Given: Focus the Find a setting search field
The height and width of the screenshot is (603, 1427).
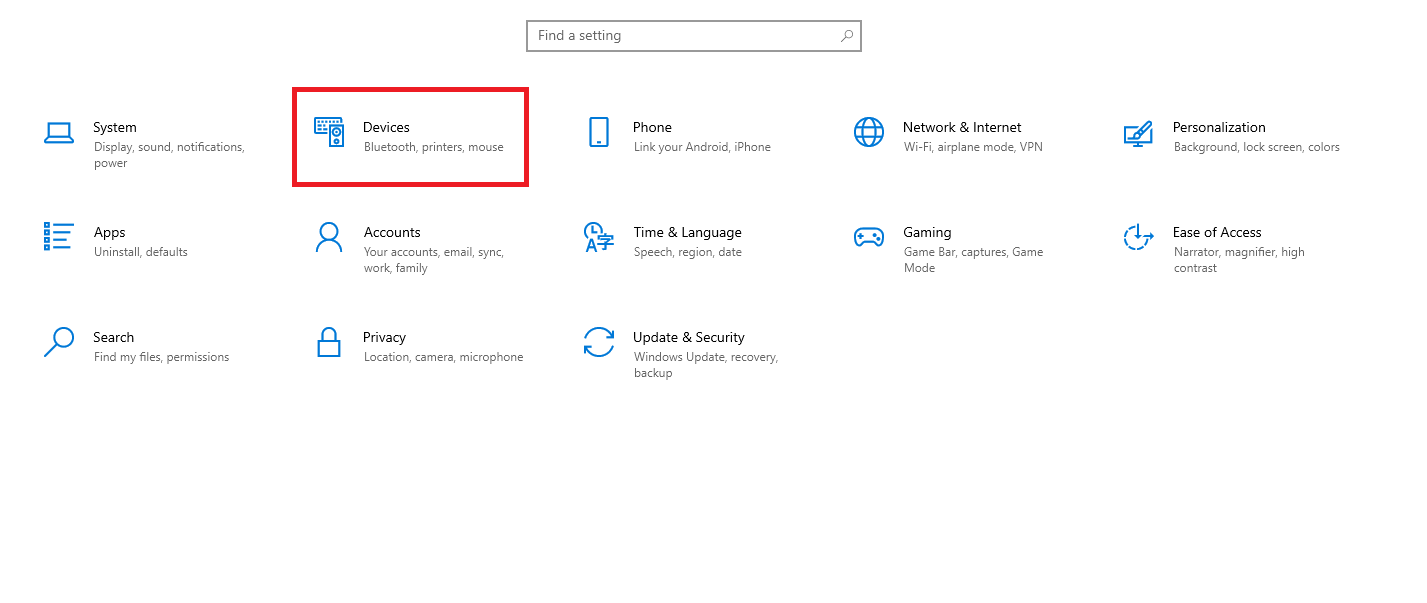Looking at the screenshot, I should [694, 36].
